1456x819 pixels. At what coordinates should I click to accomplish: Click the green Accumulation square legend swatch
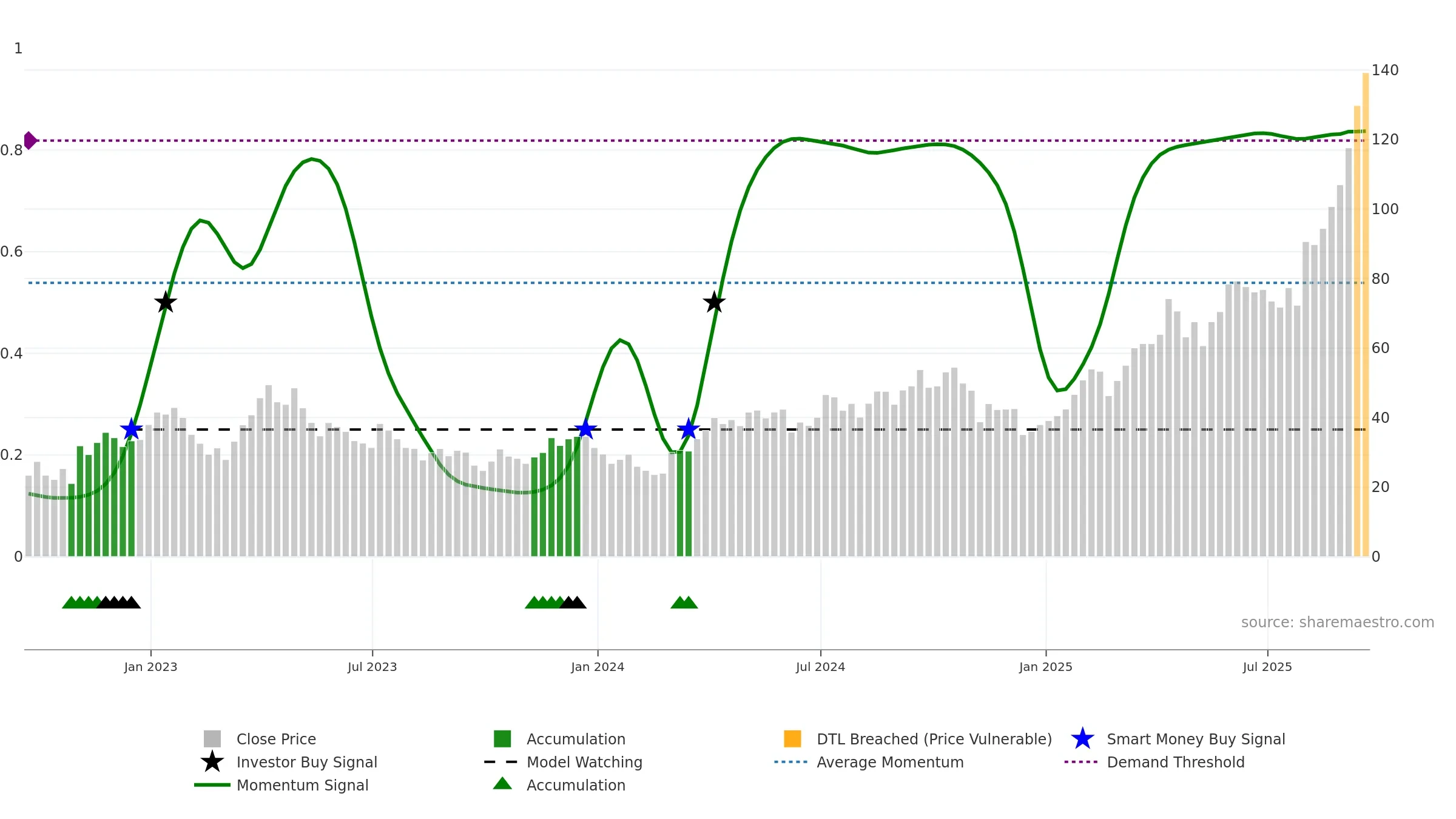[x=502, y=739]
